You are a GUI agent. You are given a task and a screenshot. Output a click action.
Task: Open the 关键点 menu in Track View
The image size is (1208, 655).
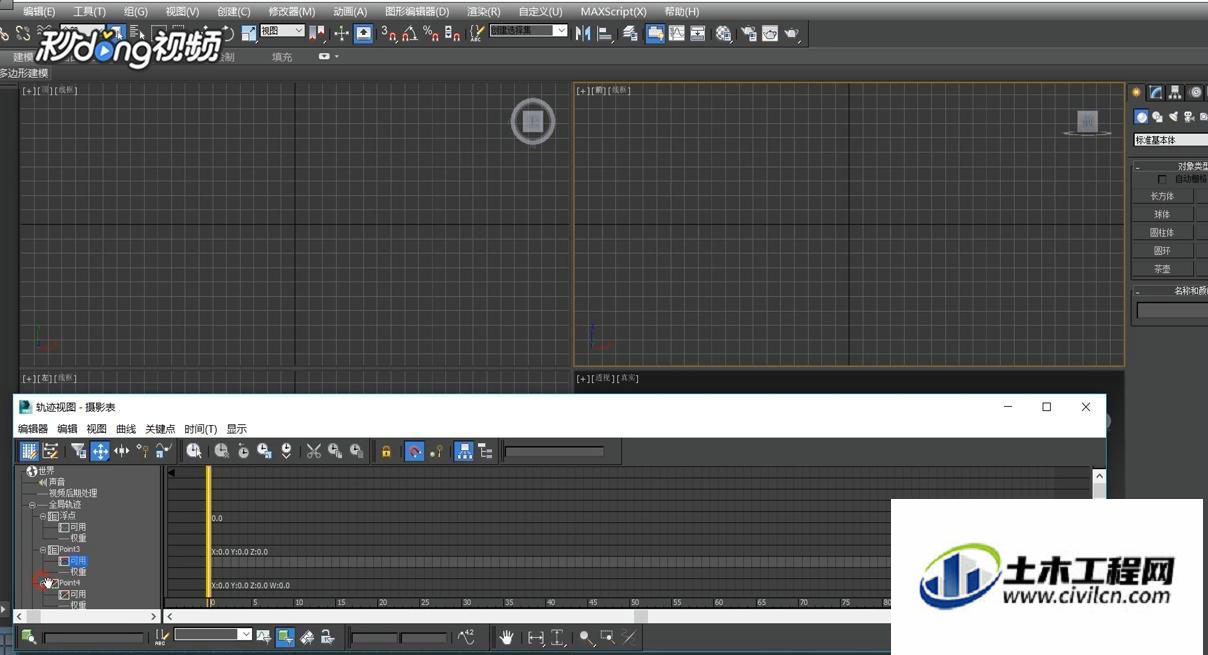pyautogui.click(x=160, y=429)
